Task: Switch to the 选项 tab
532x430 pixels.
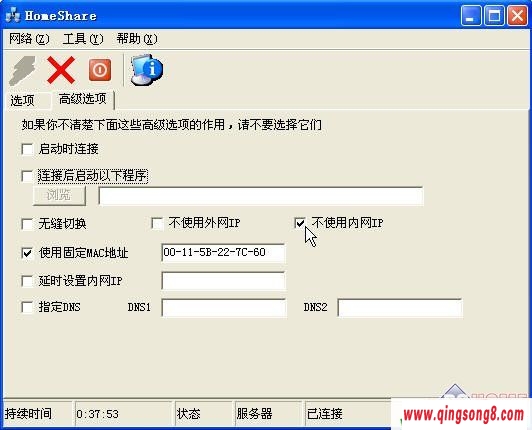Action: point(22,100)
